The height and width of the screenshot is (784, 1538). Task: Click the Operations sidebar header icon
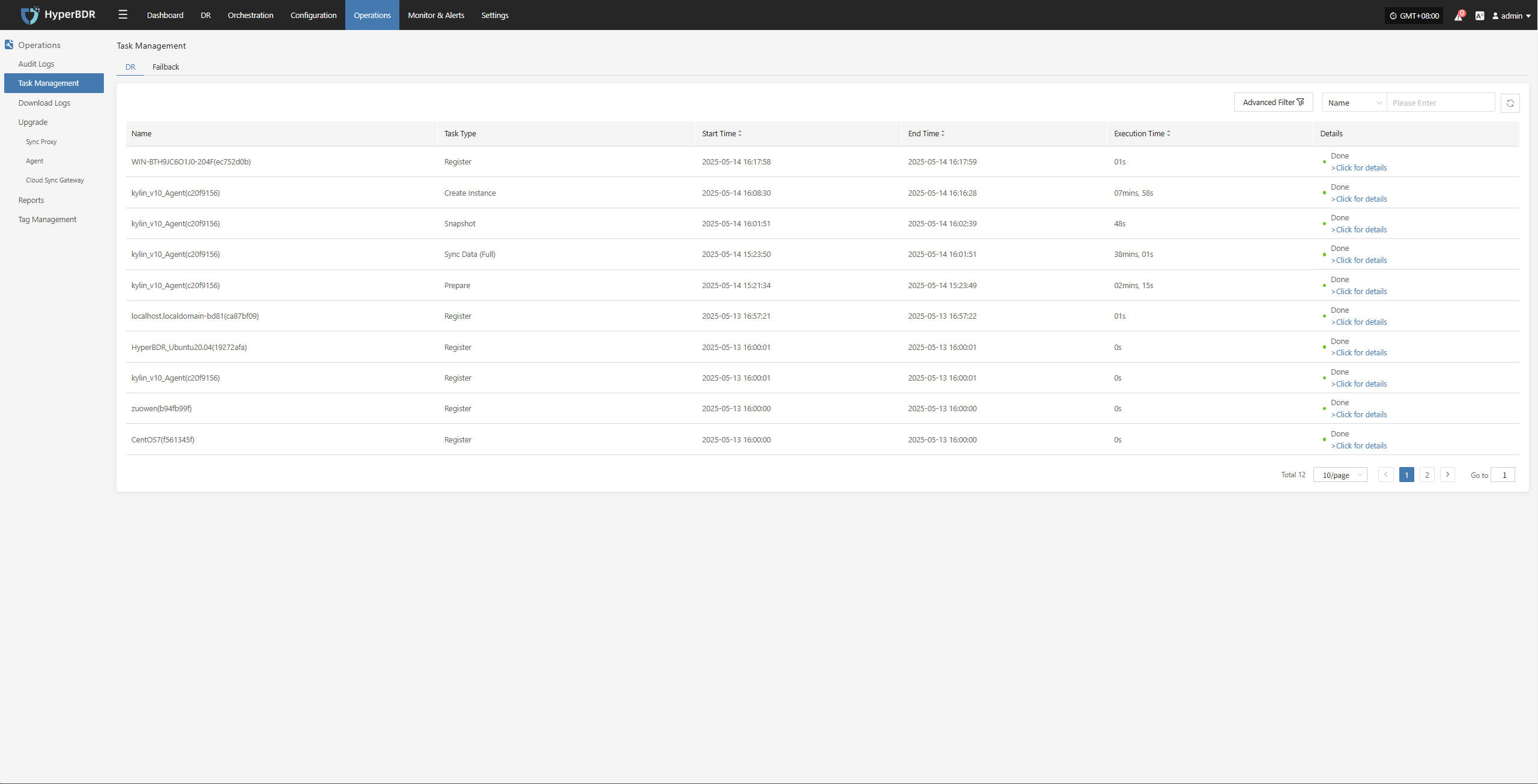click(9, 44)
